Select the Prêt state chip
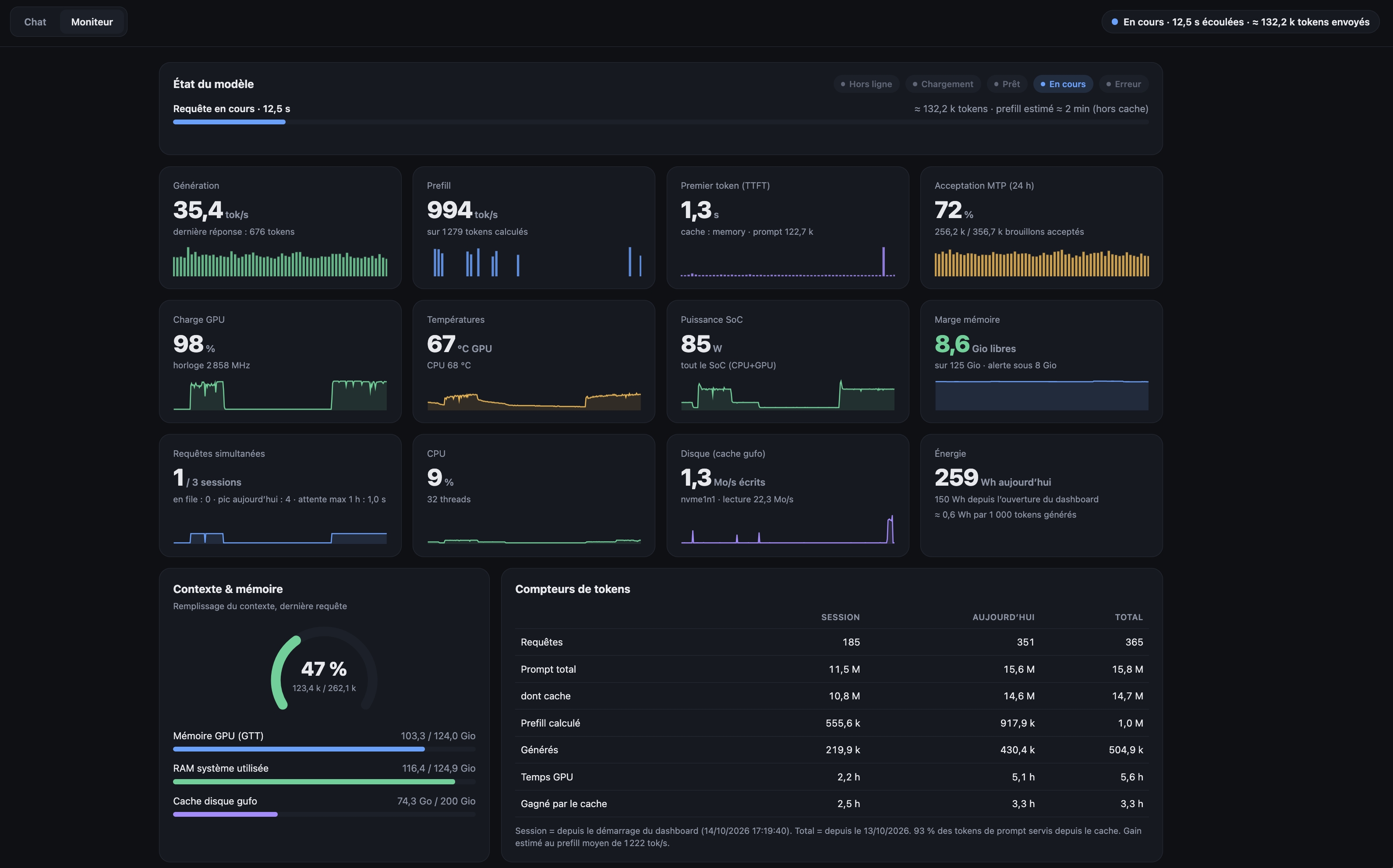 (1007, 84)
